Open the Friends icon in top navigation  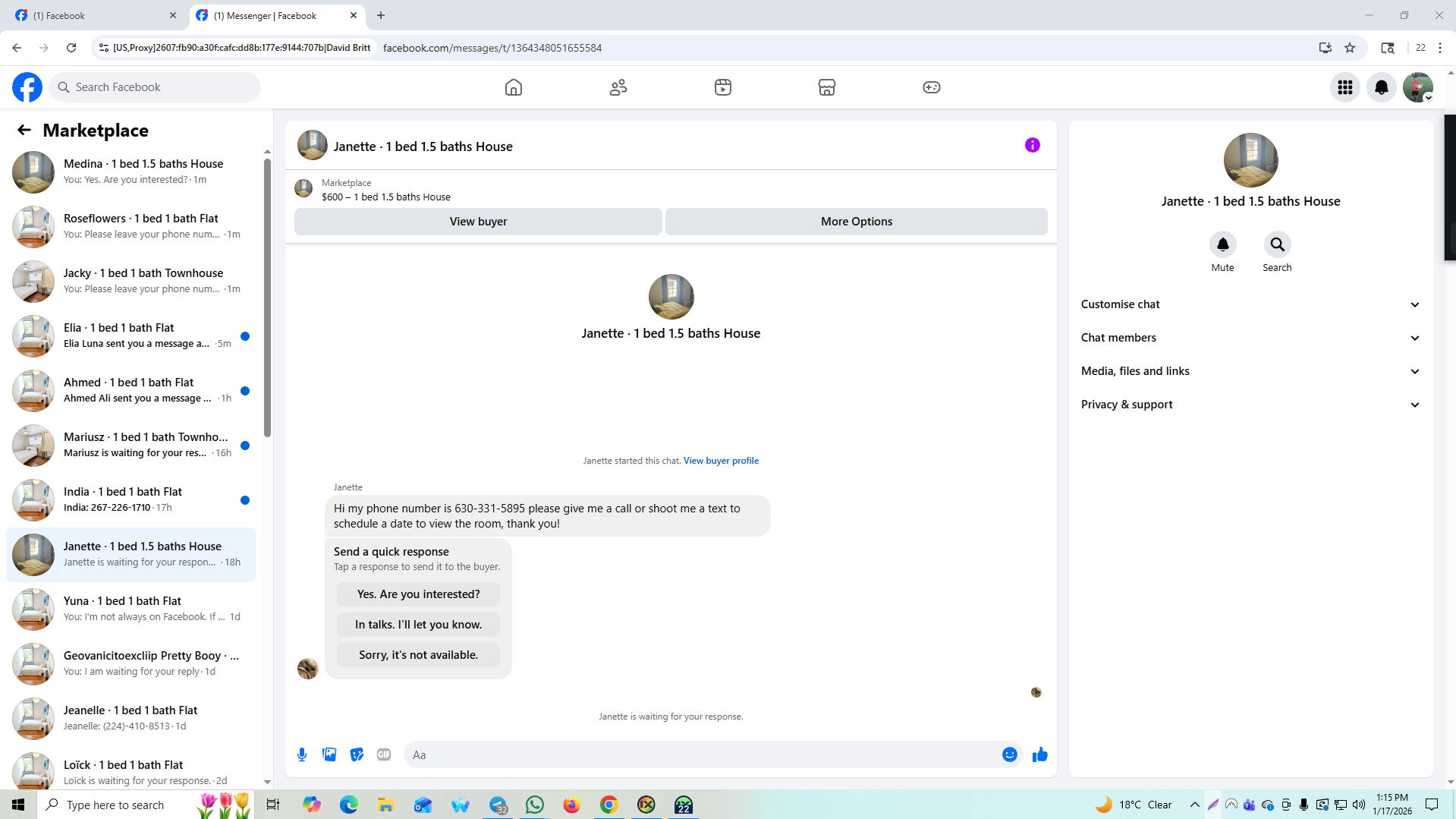click(x=618, y=87)
